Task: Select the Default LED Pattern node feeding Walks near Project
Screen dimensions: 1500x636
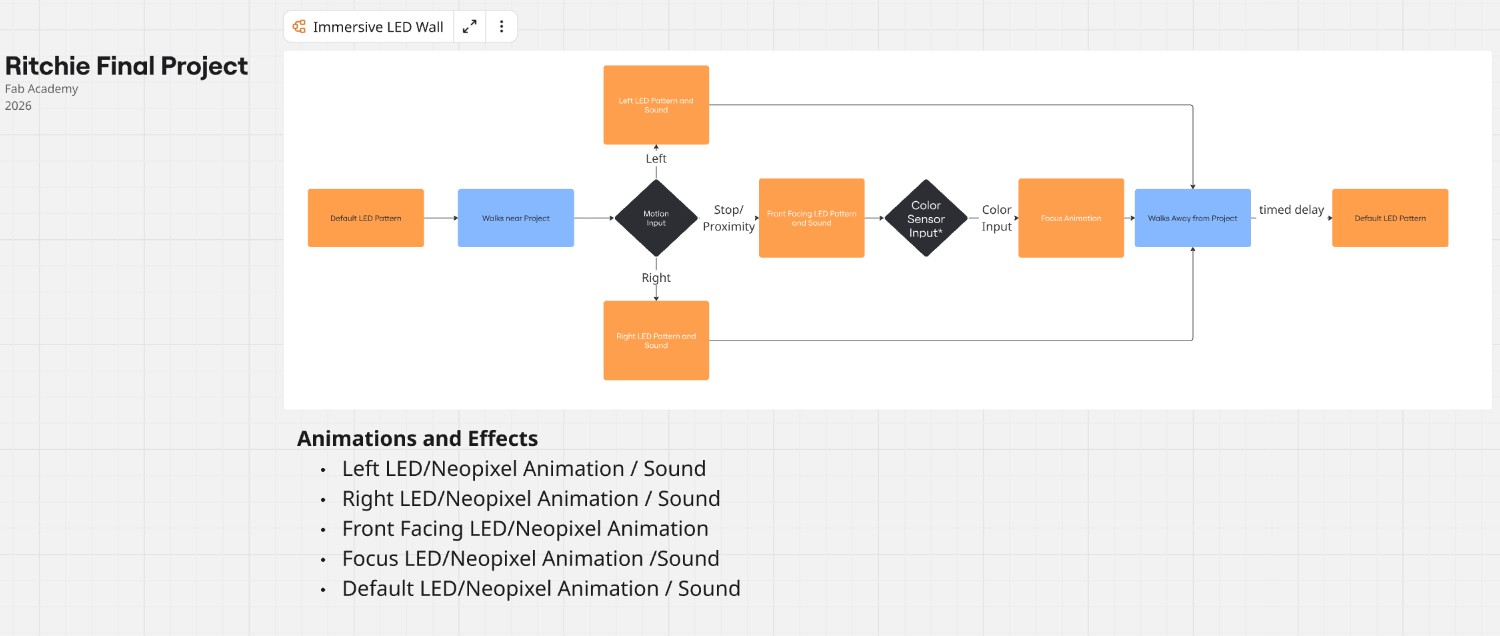Action: [x=366, y=218]
